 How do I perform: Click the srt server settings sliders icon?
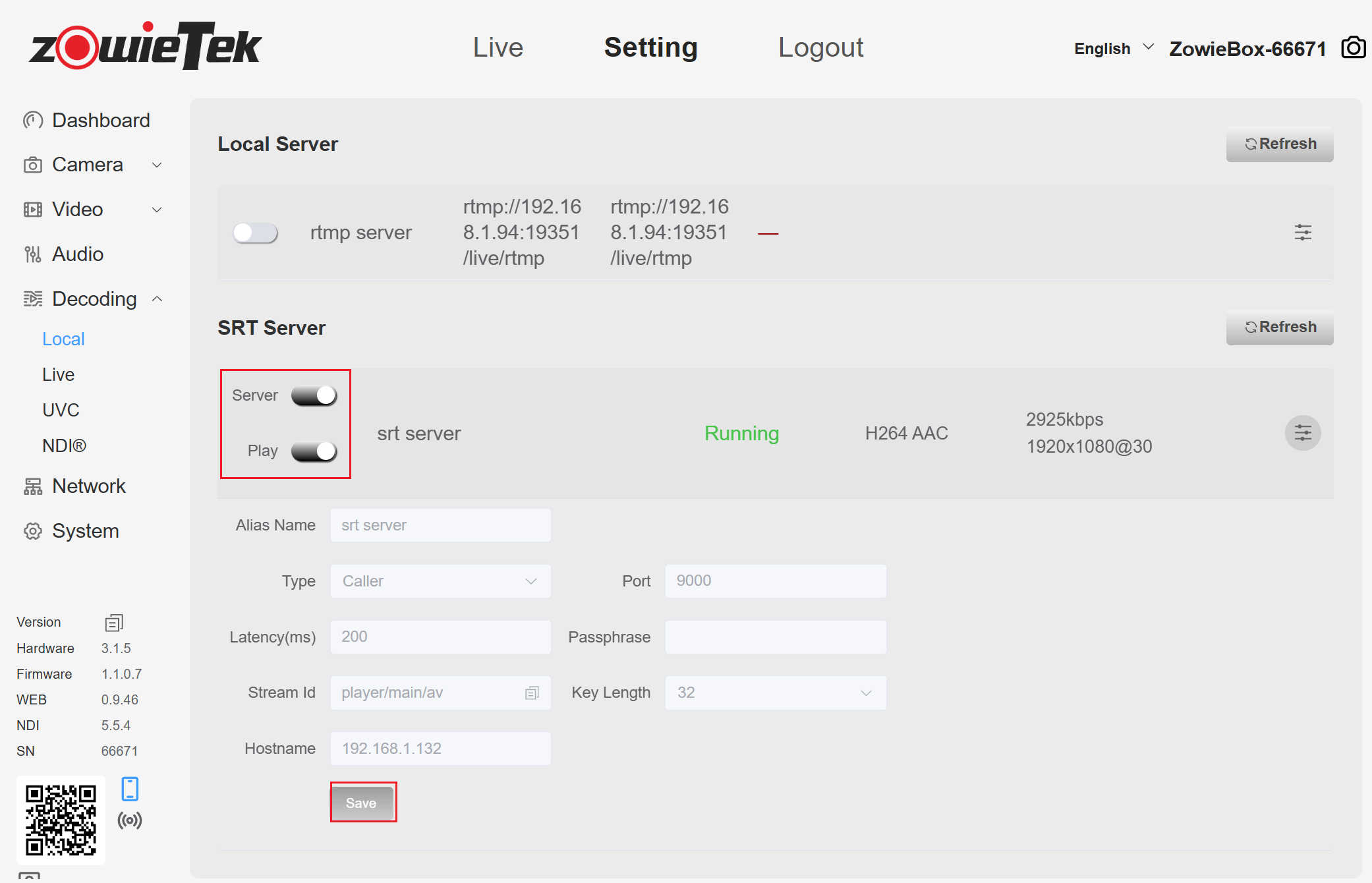pos(1303,433)
